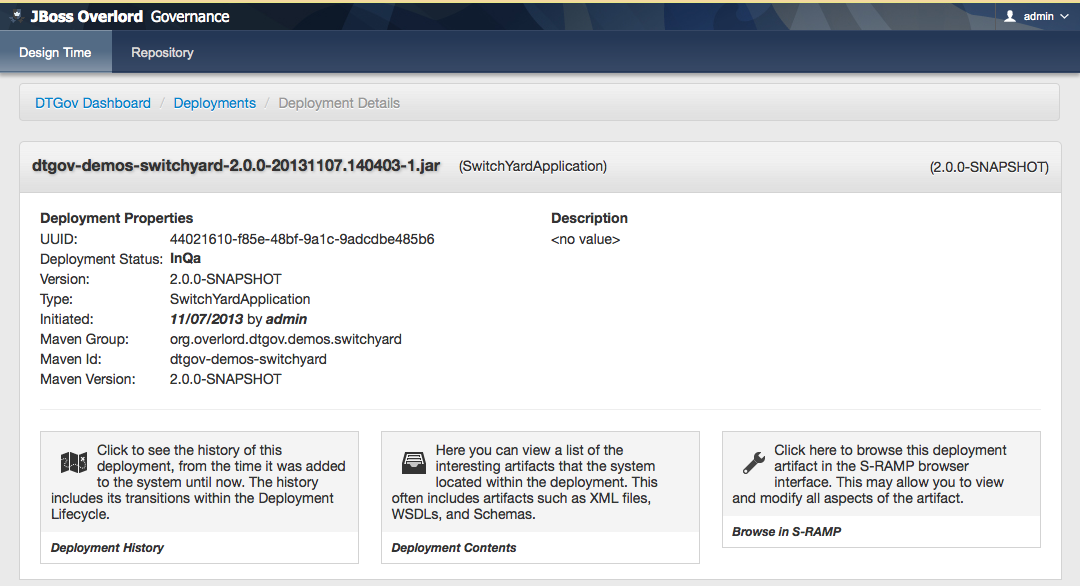The height and width of the screenshot is (586, 1080).
Task: Click the Maven Group: field label
Action: [x=84, y=339]
